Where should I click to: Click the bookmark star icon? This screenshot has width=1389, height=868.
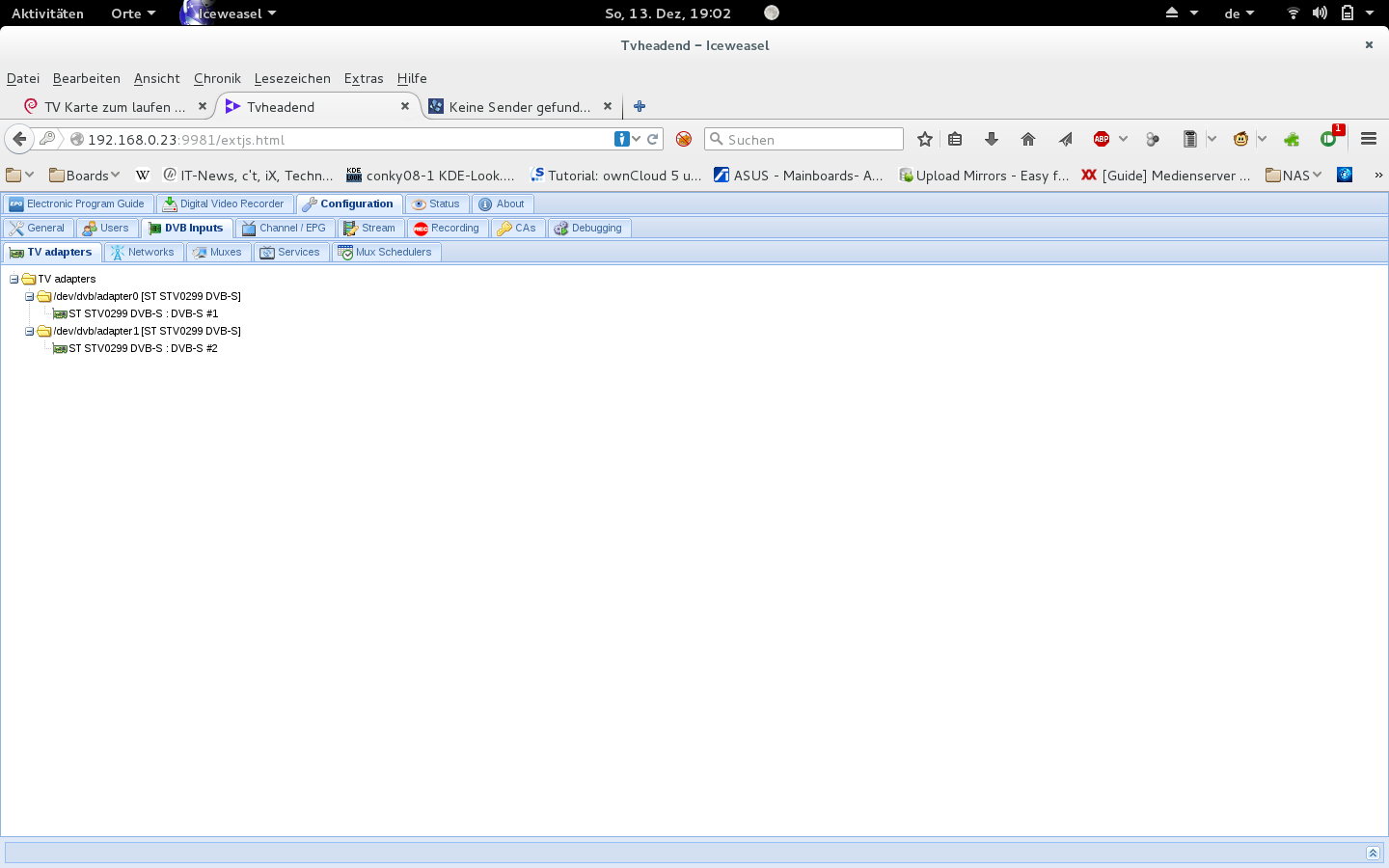(925, 139)
